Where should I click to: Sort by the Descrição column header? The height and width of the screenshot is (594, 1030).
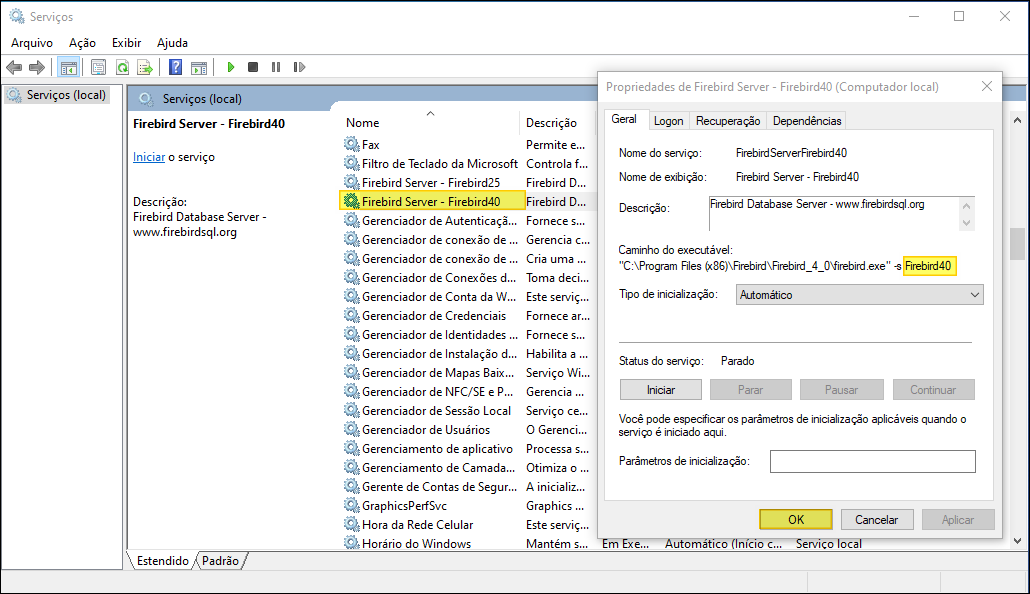tap(556, 122)
